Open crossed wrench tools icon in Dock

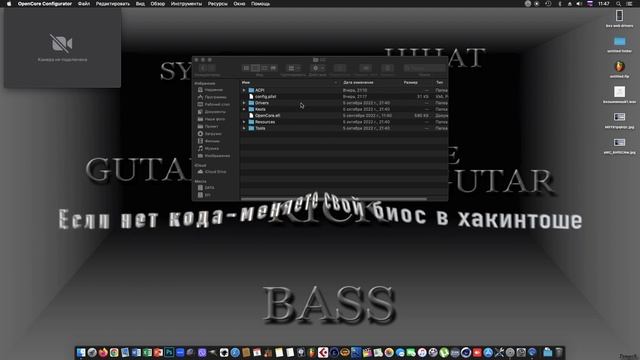(499, 353)
